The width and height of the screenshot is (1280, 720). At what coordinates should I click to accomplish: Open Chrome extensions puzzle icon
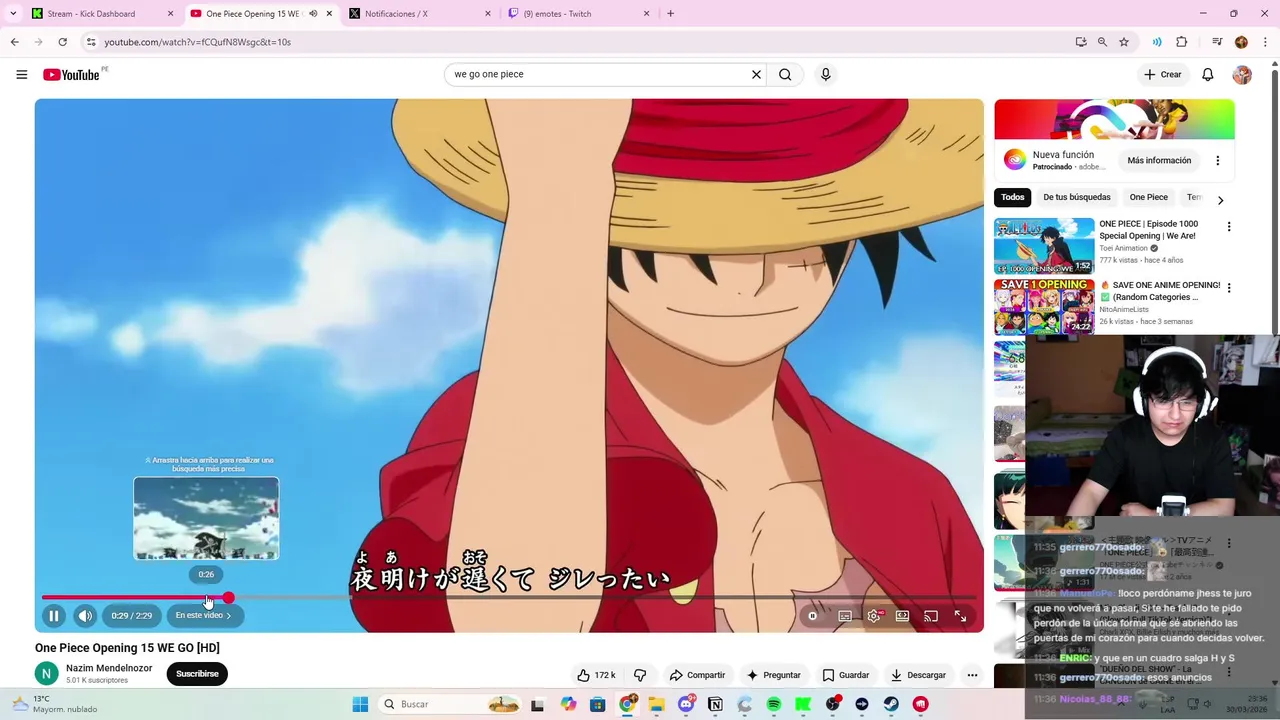[1182, 42]
